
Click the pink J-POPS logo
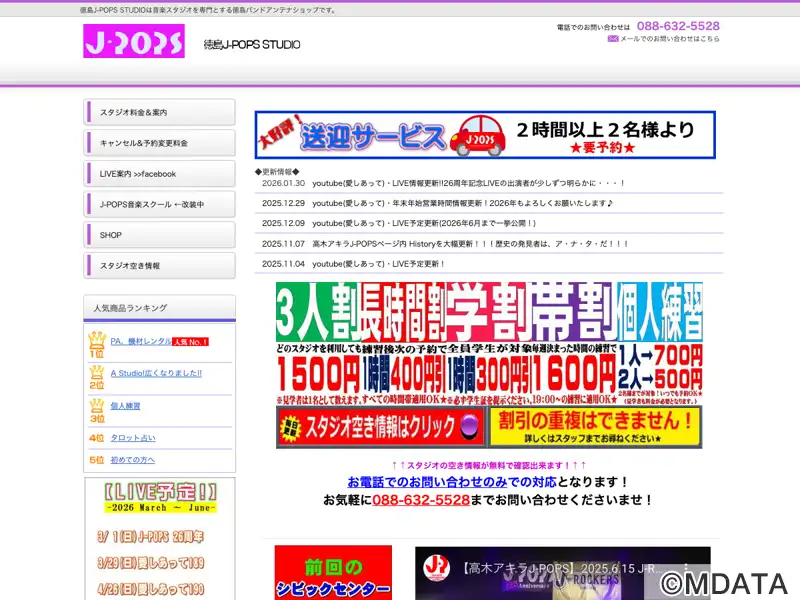click(134, 41)
